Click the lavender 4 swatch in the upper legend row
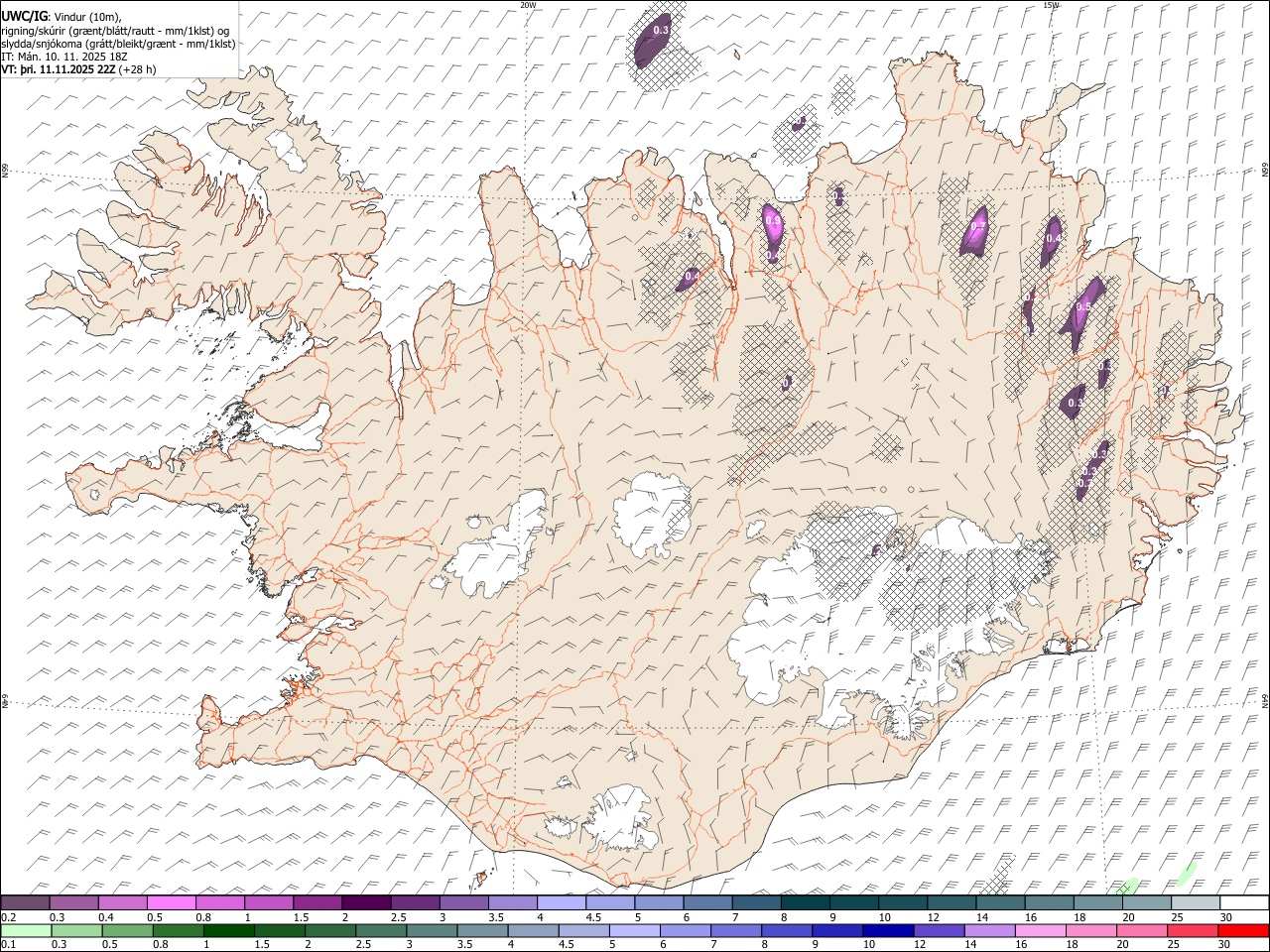 click(x=561, y=902)
